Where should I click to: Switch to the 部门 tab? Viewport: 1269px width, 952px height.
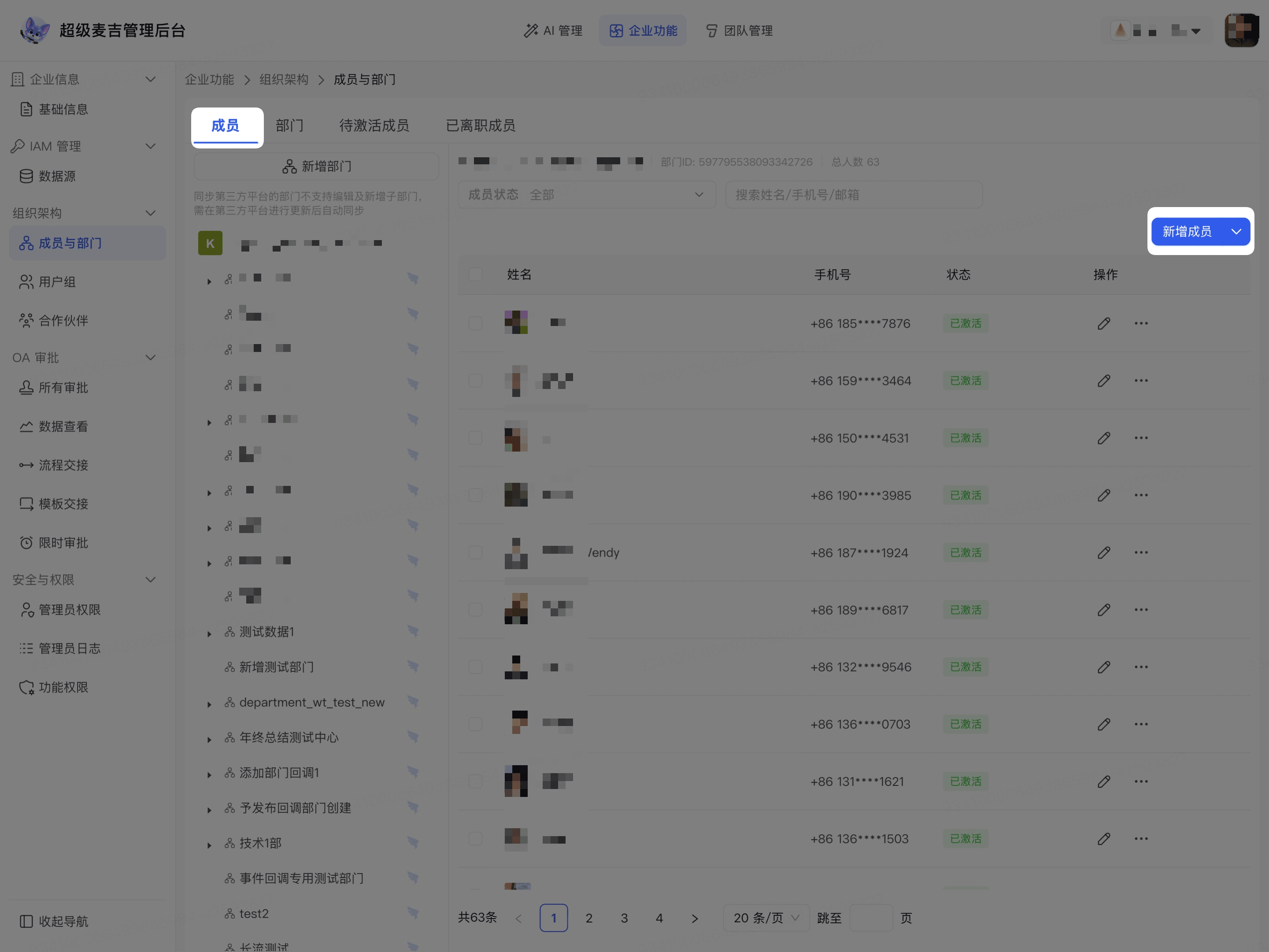[289, 125]
